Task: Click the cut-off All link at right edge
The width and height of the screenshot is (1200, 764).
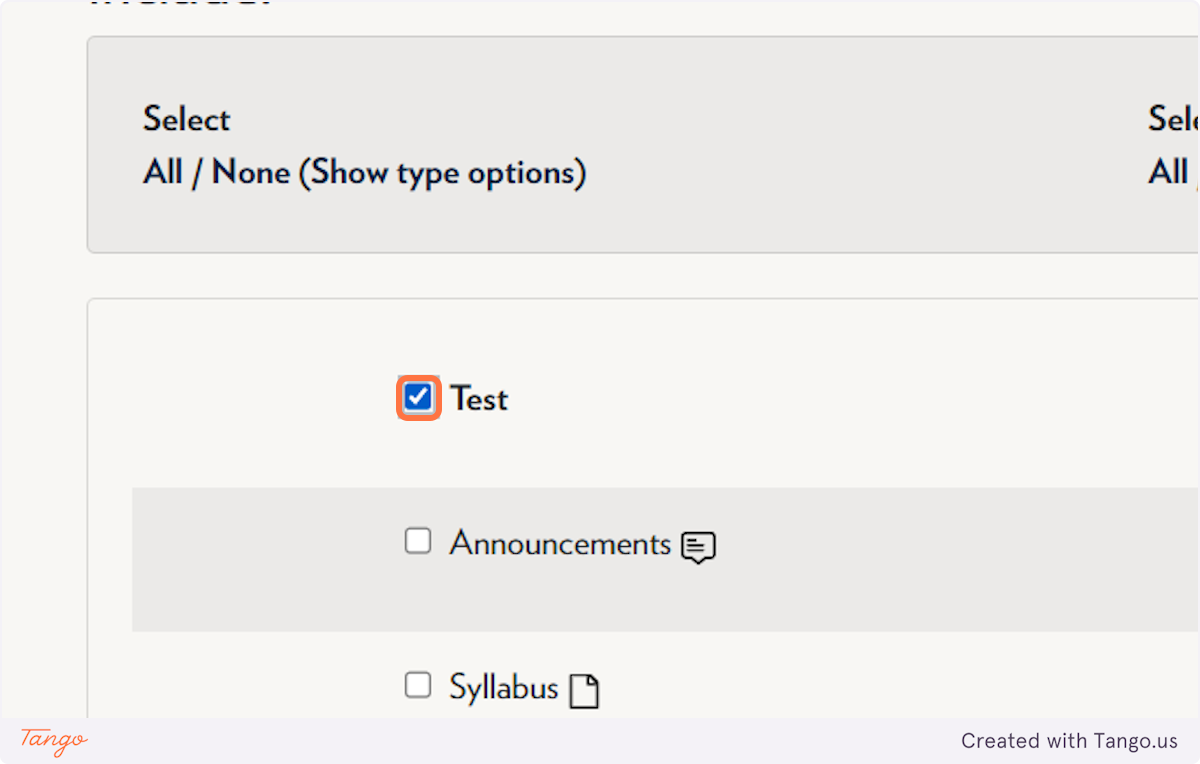Action: 1168,172
